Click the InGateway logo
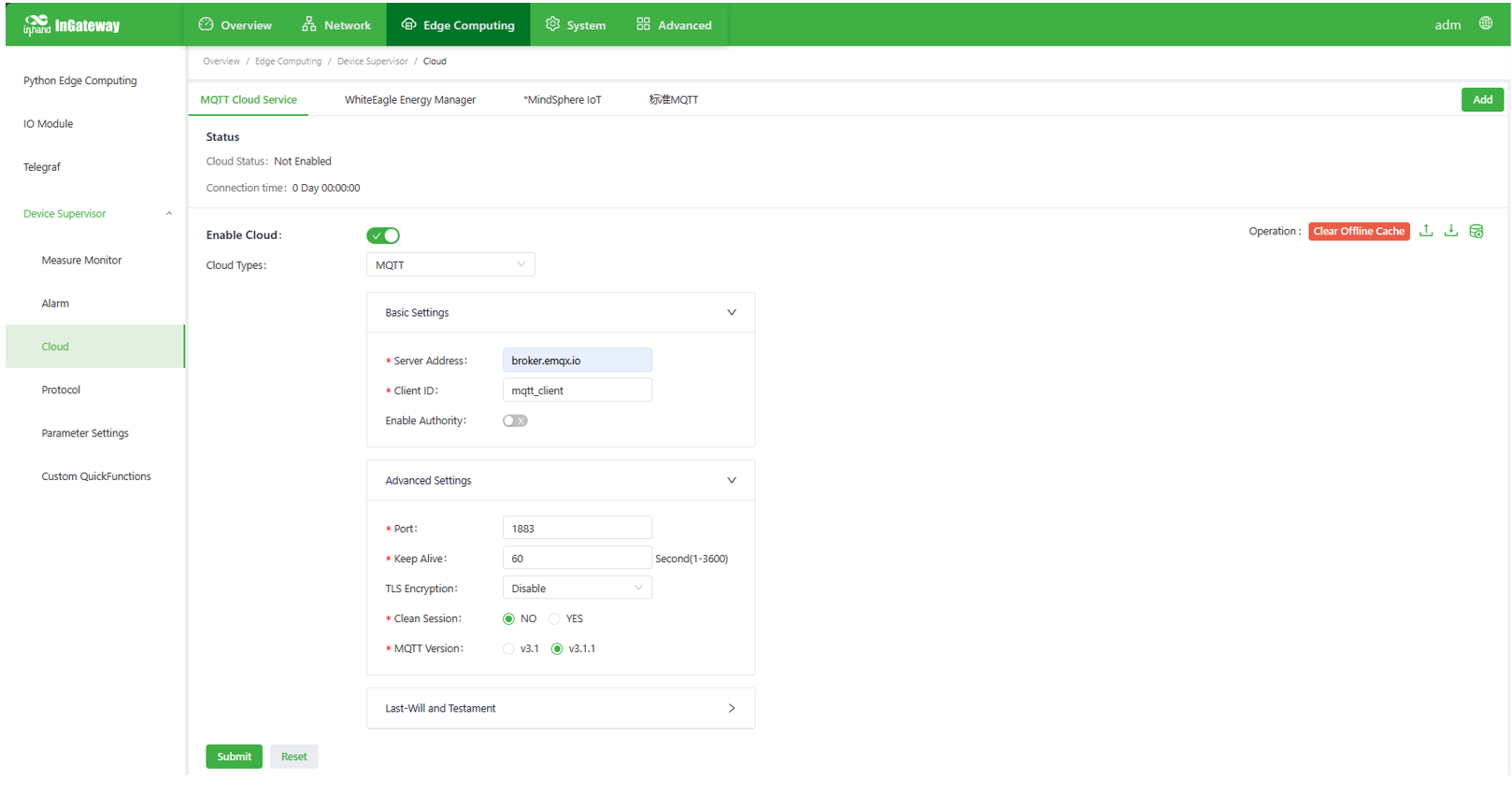Screen dimensions: 1512x793 coord(73,25)
